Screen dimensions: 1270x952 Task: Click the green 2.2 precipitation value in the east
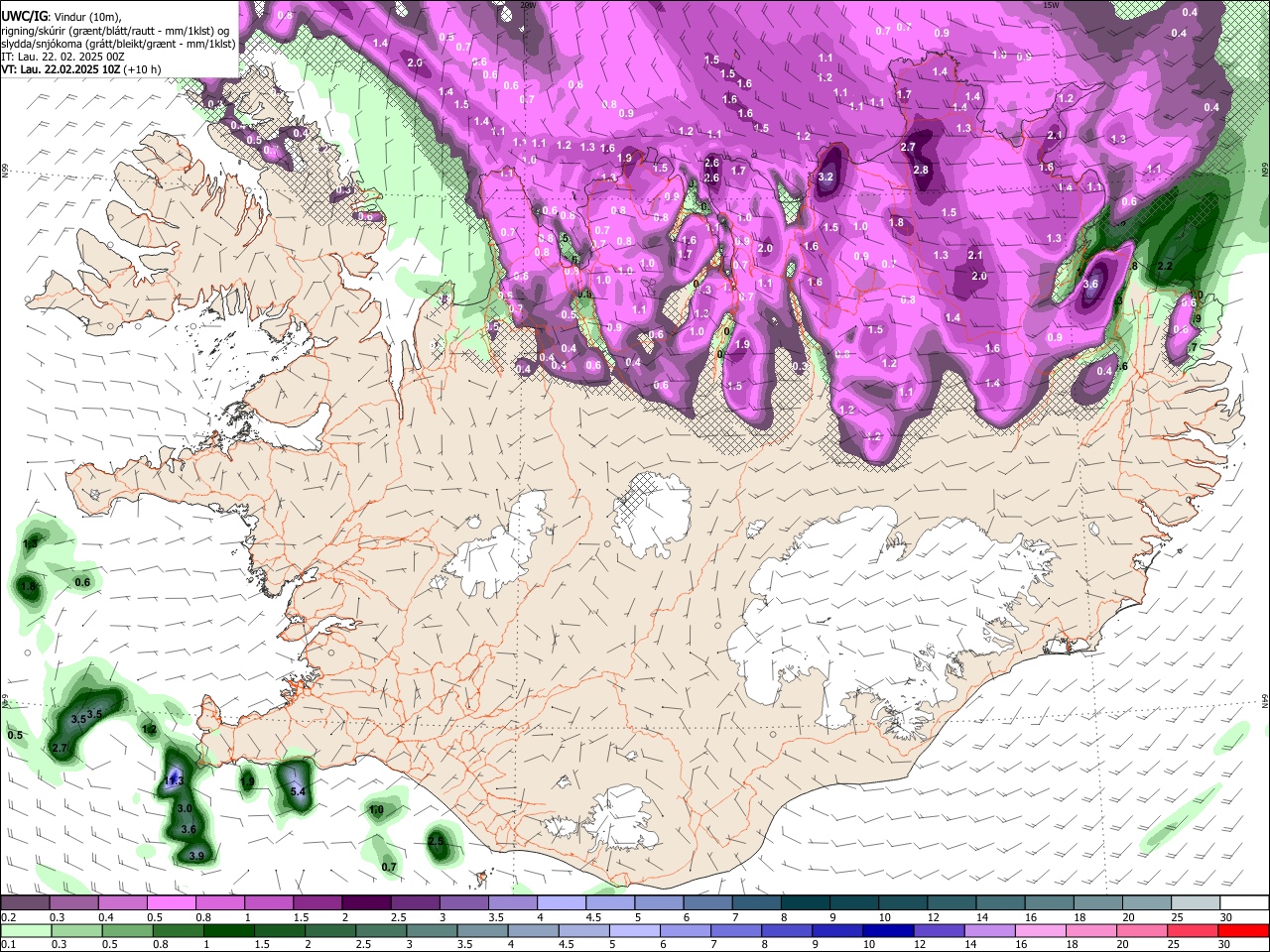[x=1165, y=266]
